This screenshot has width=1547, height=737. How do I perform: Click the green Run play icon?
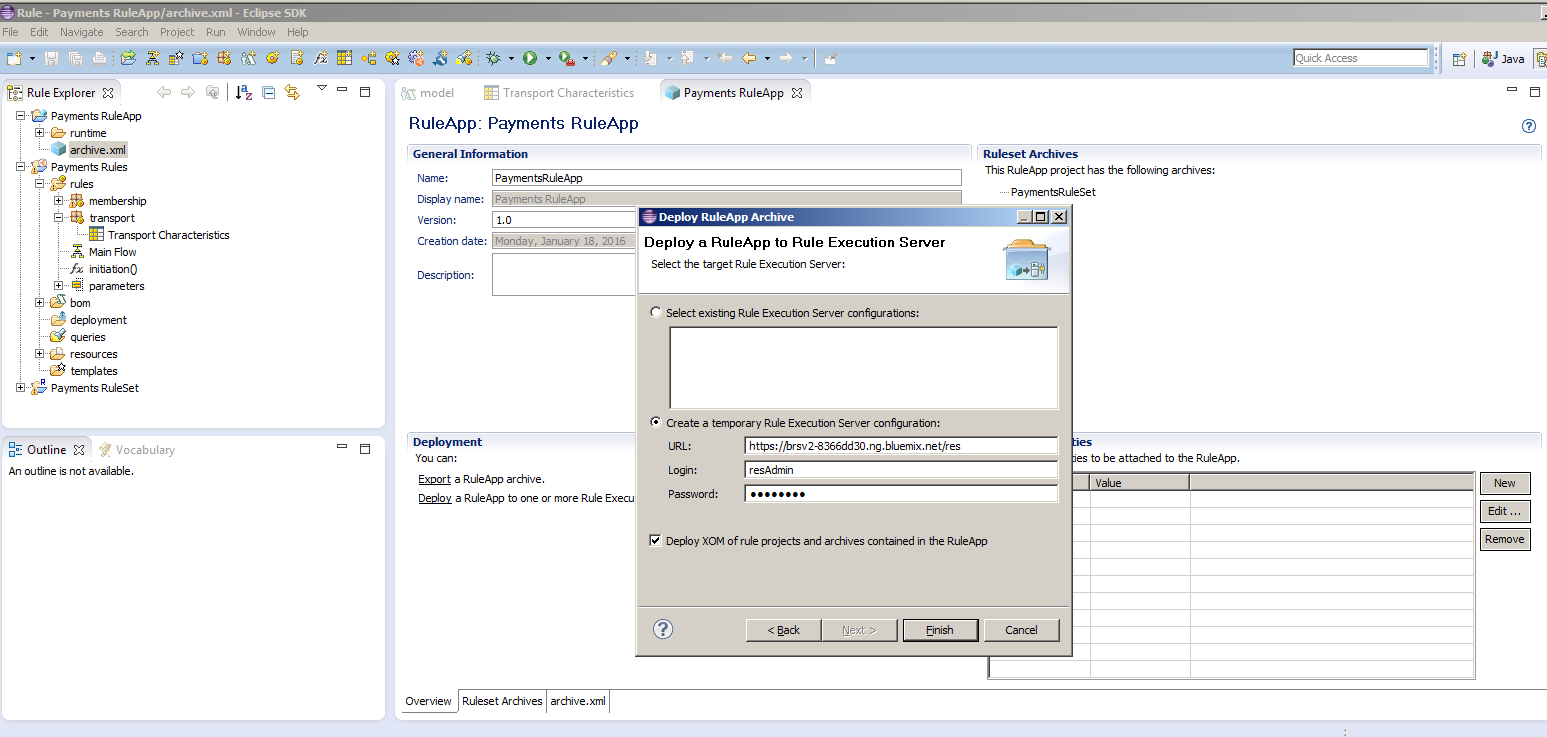[x=530, y=58]
